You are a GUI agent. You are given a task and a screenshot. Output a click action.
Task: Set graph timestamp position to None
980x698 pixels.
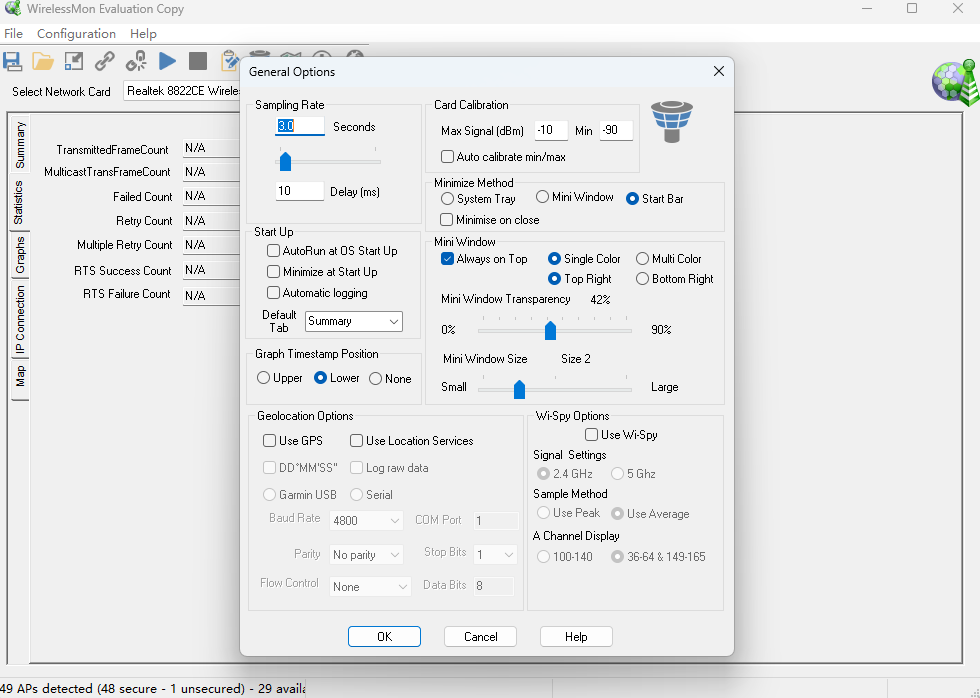pos(375,379)
